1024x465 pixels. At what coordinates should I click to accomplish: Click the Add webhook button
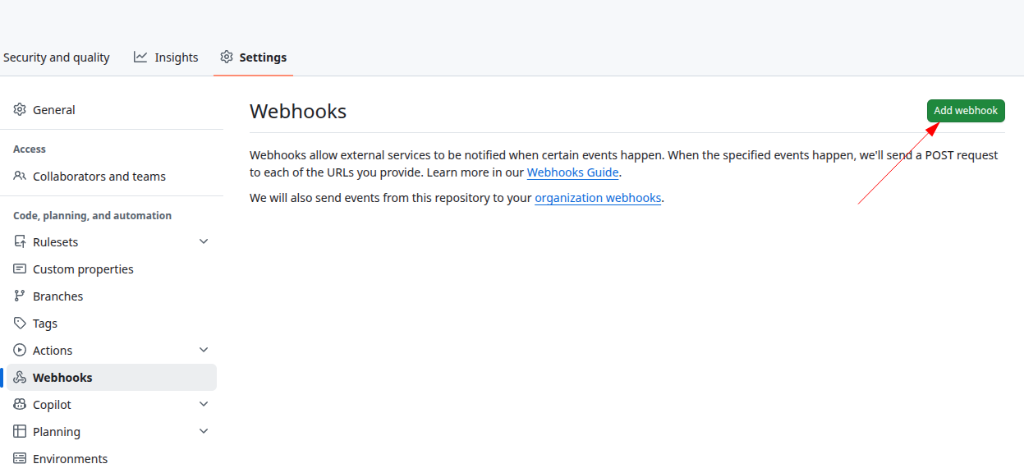[965, 110]
